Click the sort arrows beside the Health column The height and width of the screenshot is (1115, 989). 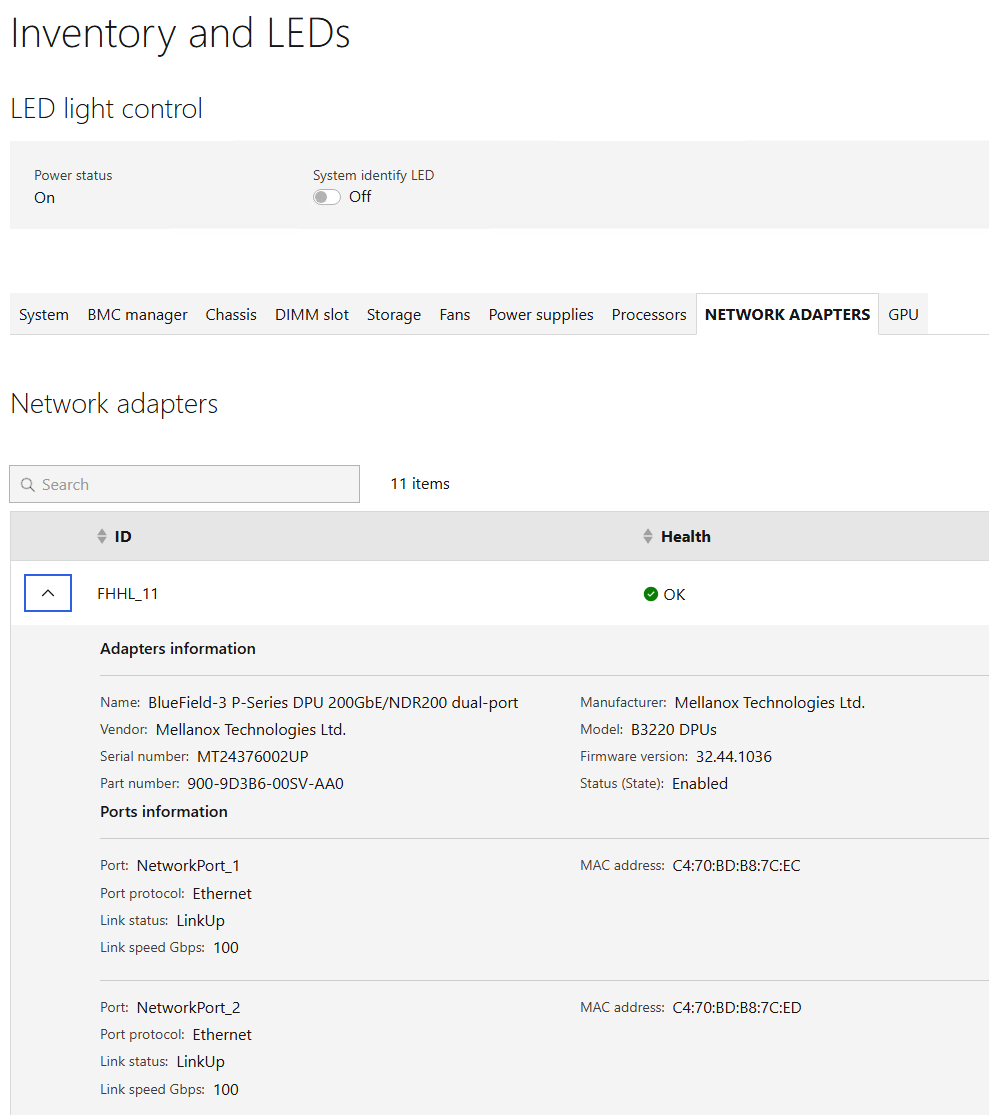(x=648, y=536)
